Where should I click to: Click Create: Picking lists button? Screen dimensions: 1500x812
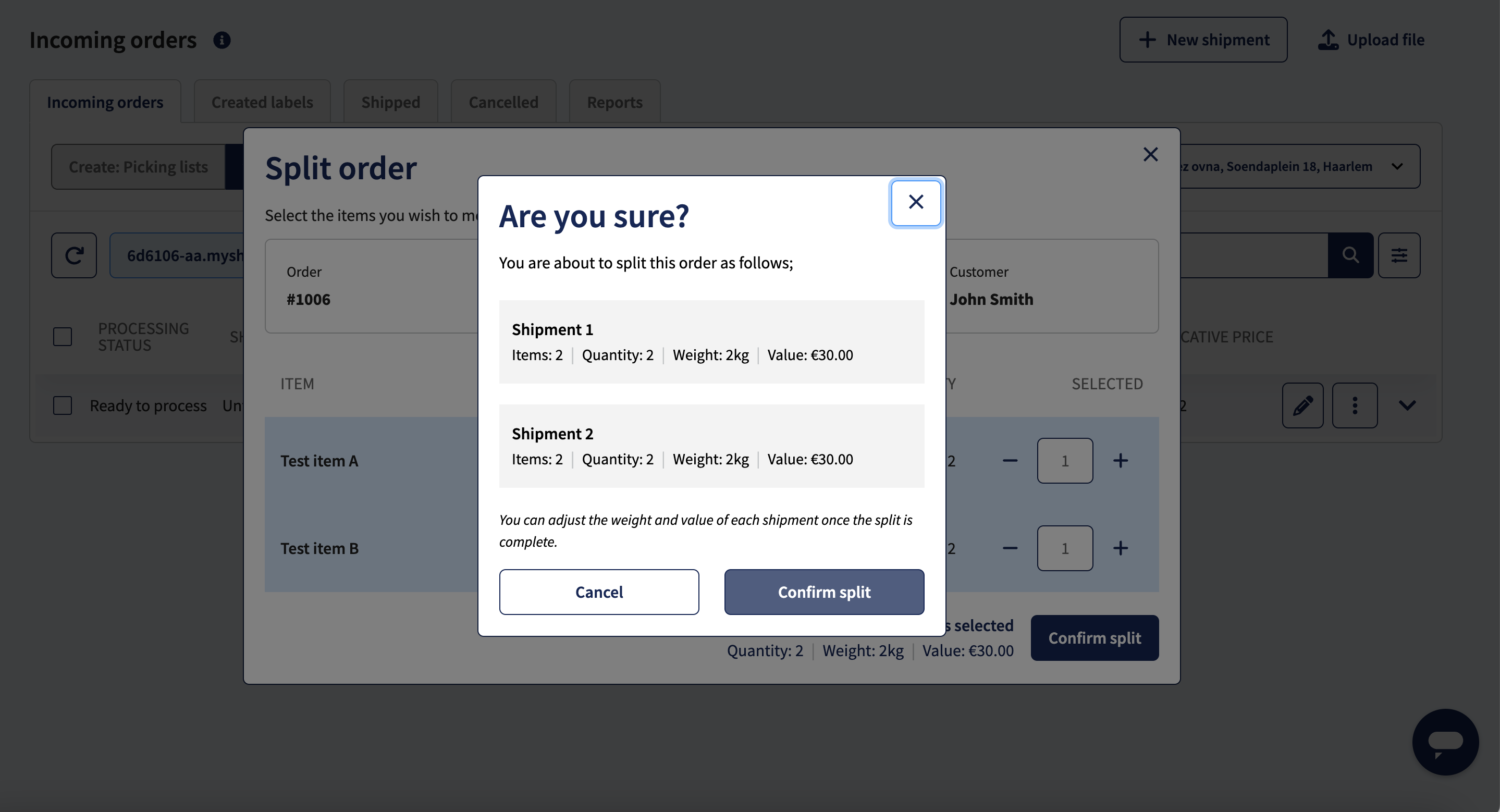pyautogui.click(x=138, y=166)
